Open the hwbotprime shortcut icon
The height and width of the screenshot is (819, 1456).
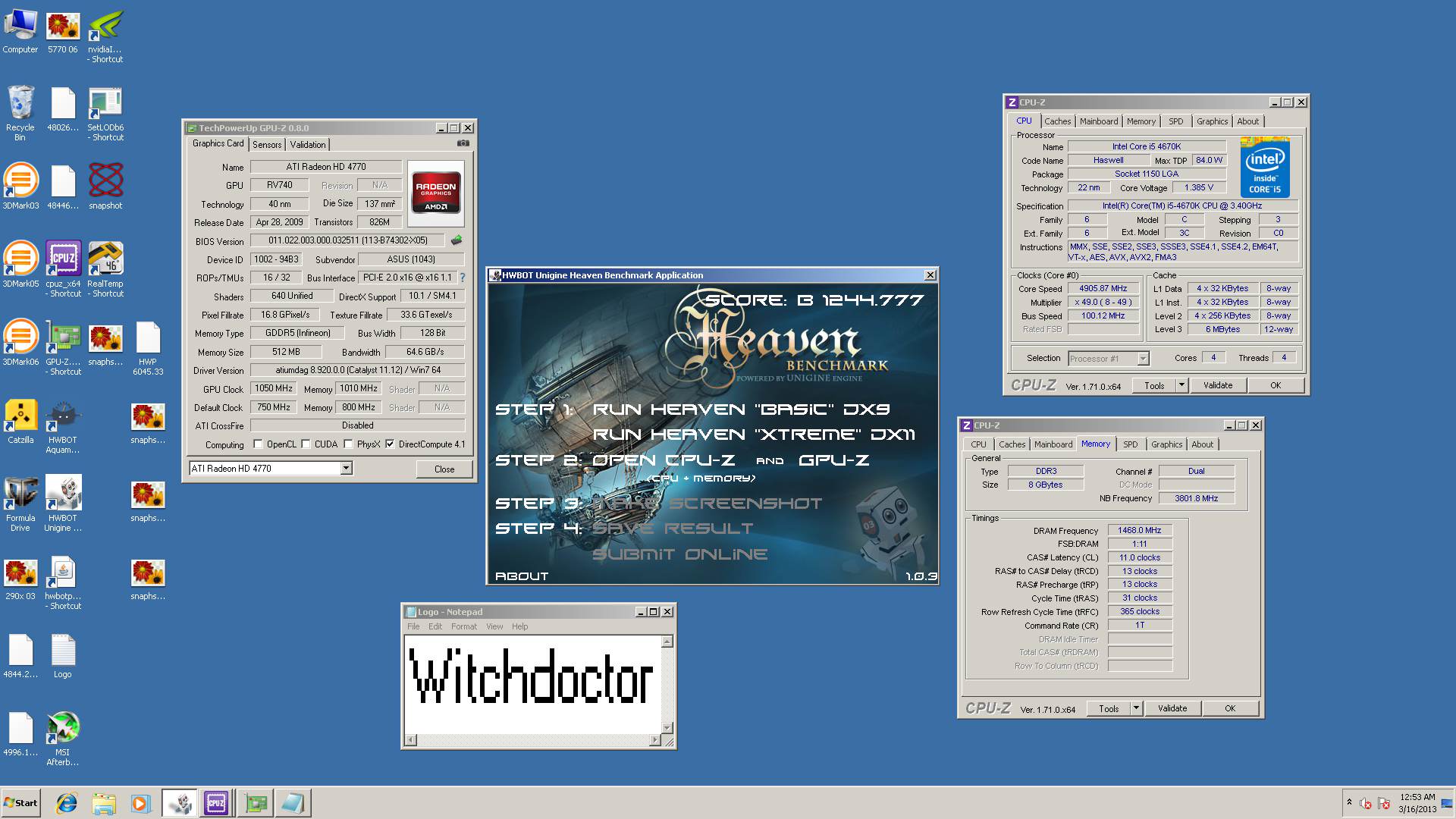pos(64,582)
